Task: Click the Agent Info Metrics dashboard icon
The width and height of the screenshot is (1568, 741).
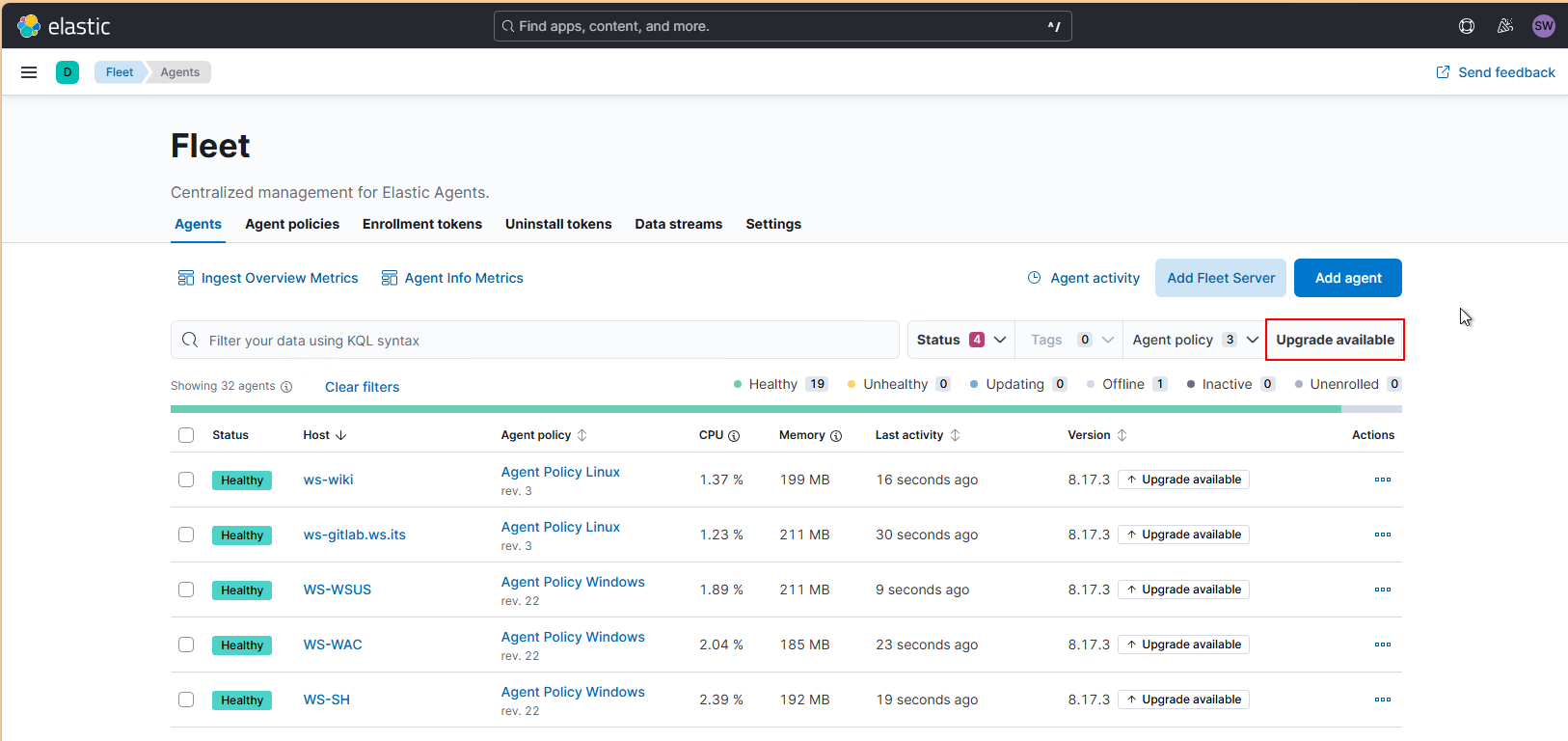Action: [x=390, y=278]
